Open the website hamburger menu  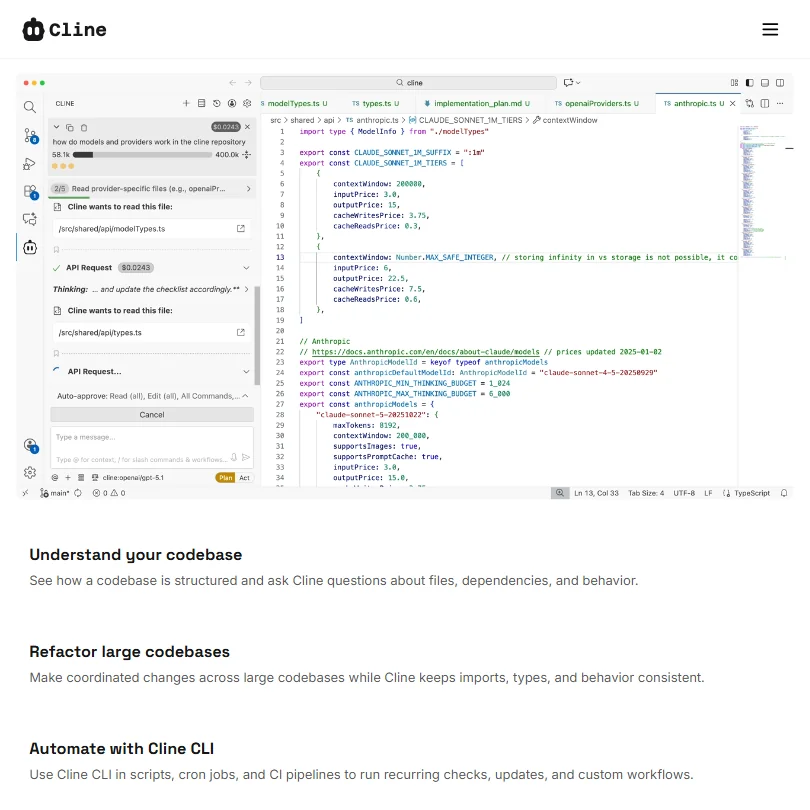770,29
